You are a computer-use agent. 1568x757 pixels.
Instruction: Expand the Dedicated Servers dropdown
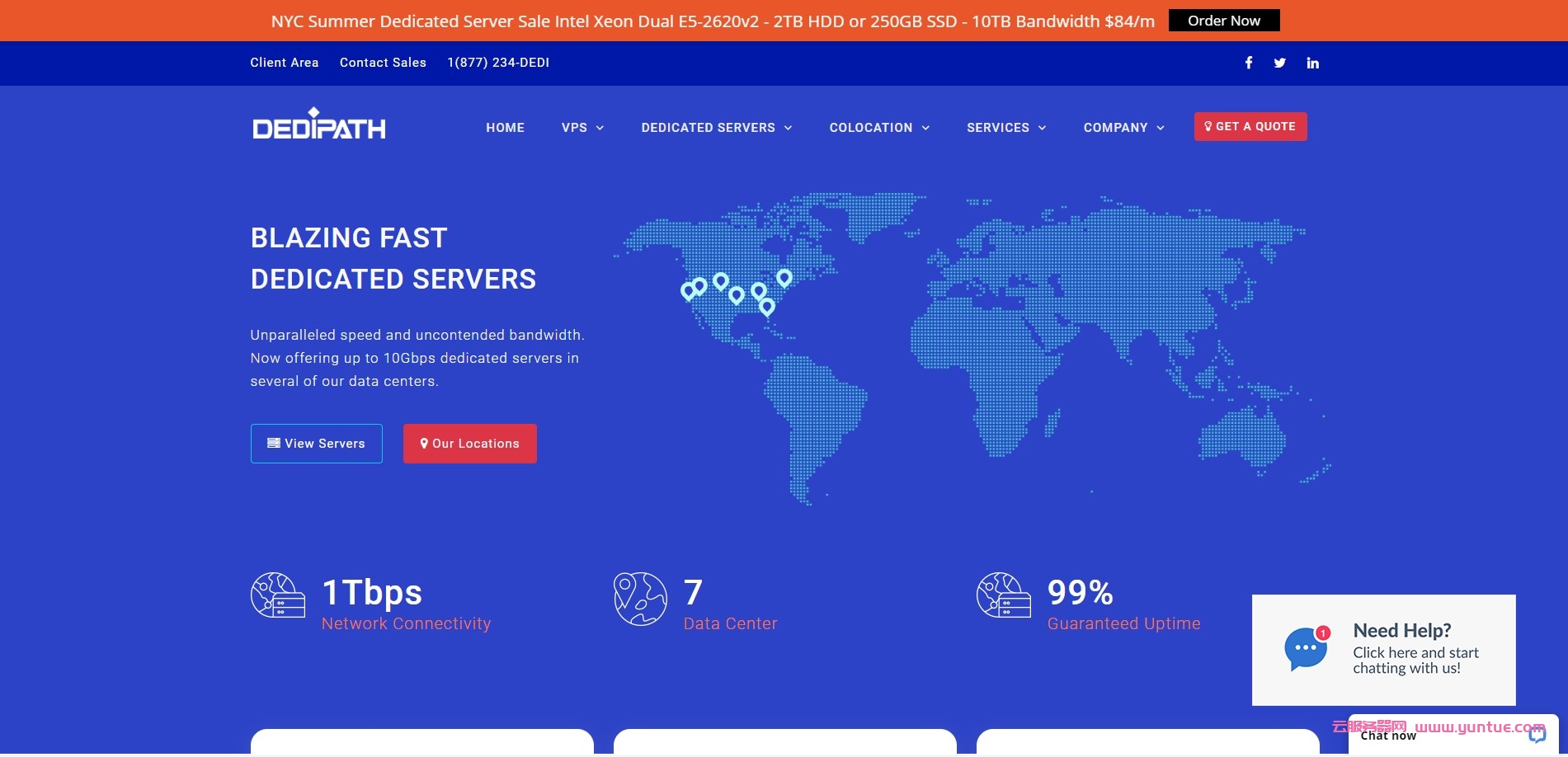point(716,128)
